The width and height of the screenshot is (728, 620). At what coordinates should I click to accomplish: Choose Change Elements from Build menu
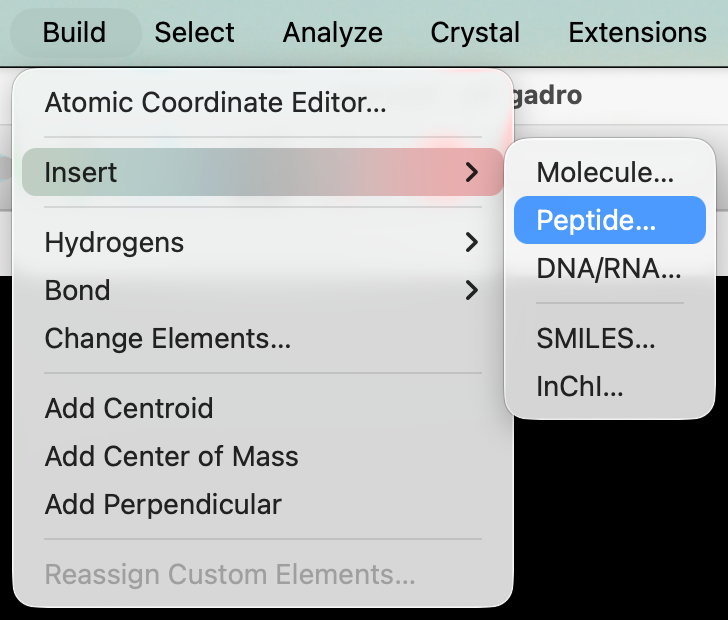coord(168,339)
